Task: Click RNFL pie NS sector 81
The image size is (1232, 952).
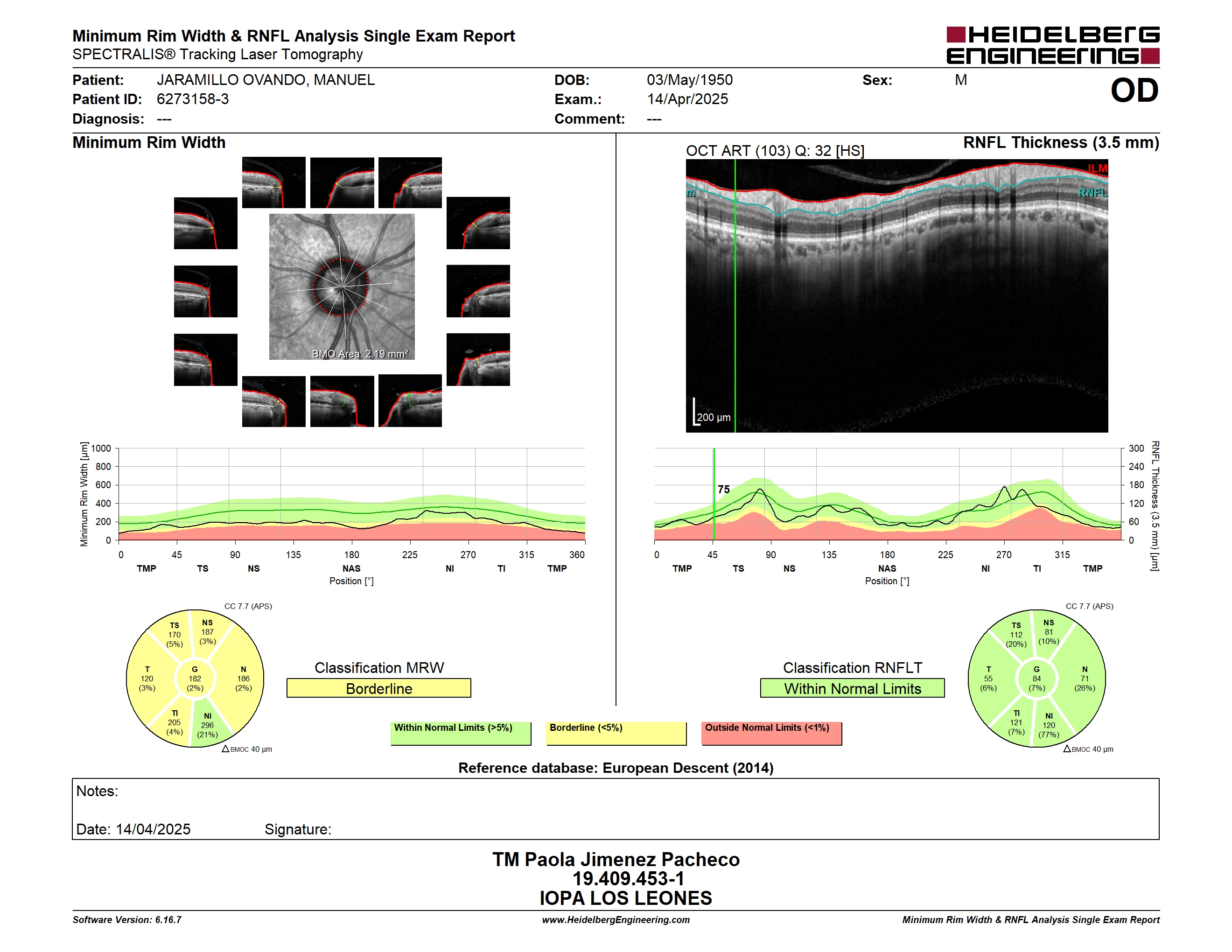Action: (x=1049, y=632)
